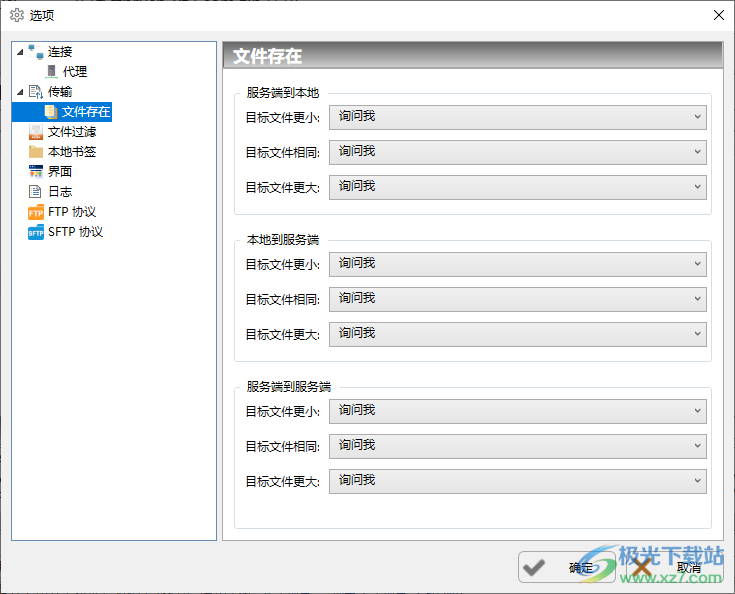Click the orange FTP protocol icon
The width and height of the screenshot is (735, 594).
pyautogui.click(x=36, y=212)
